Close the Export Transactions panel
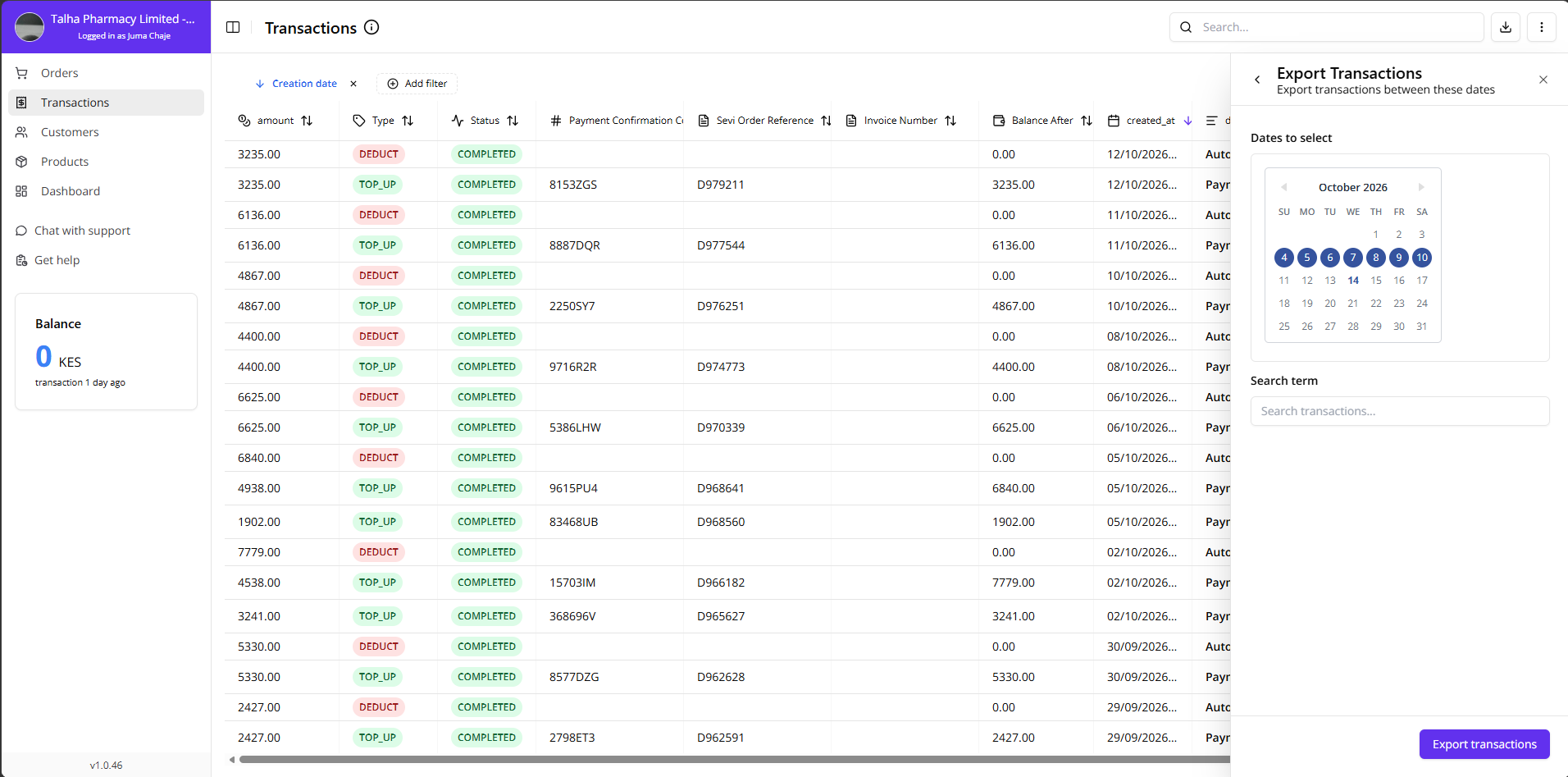 [1543, 80]
